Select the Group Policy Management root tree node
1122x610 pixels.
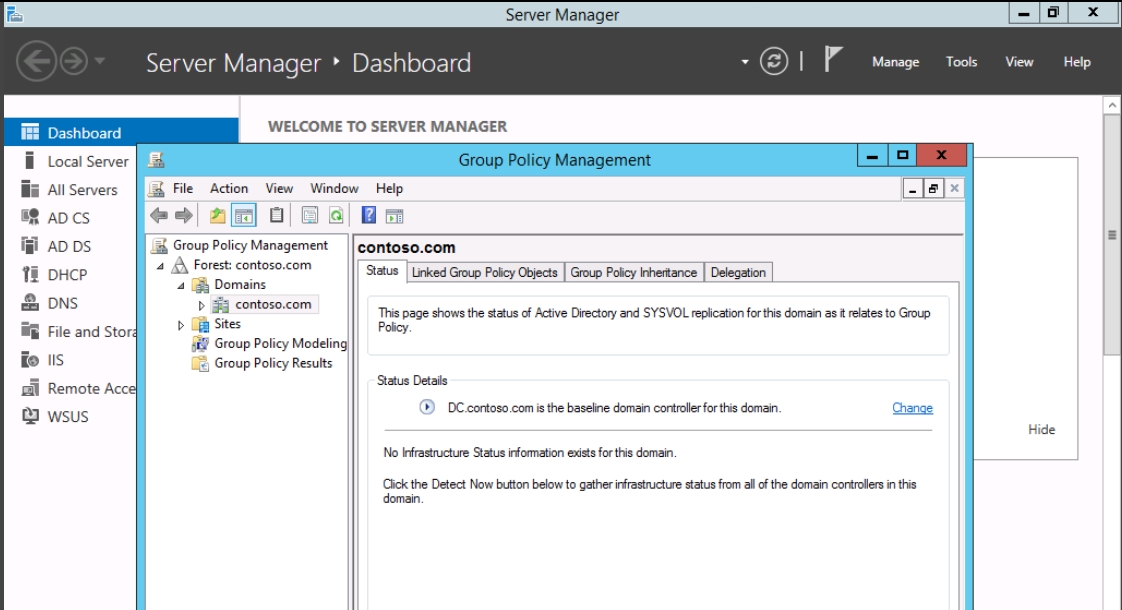click(250, 245)
